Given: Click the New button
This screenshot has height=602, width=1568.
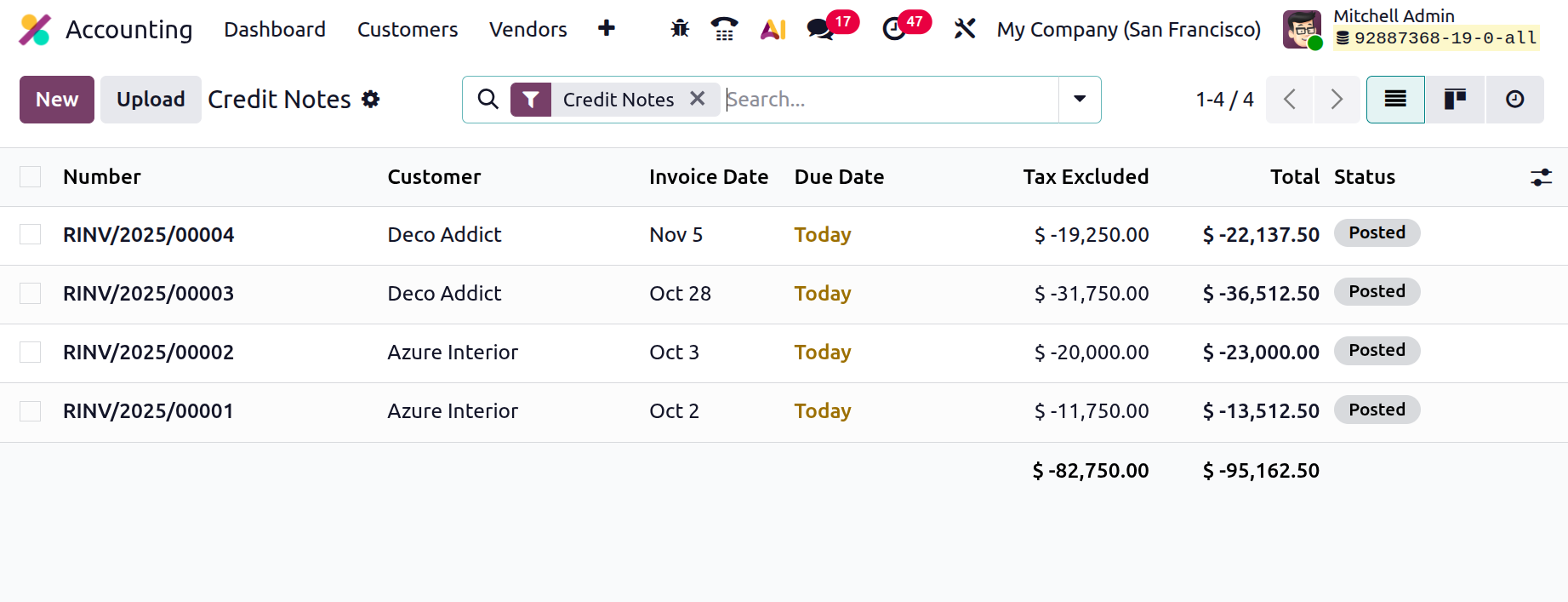Looking at the screenshot, I should (57, 100).
